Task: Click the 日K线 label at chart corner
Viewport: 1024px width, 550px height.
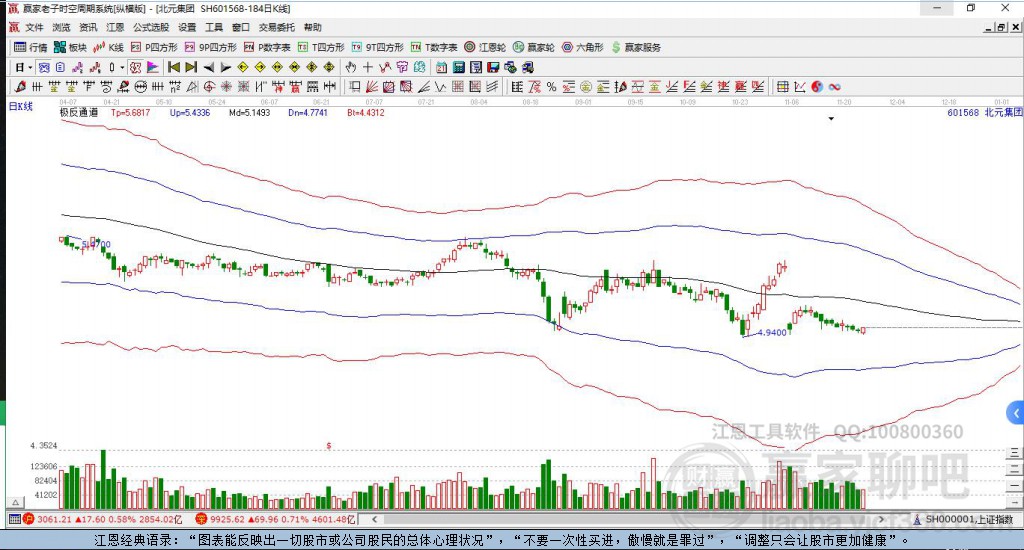Action: click(21, 105)
